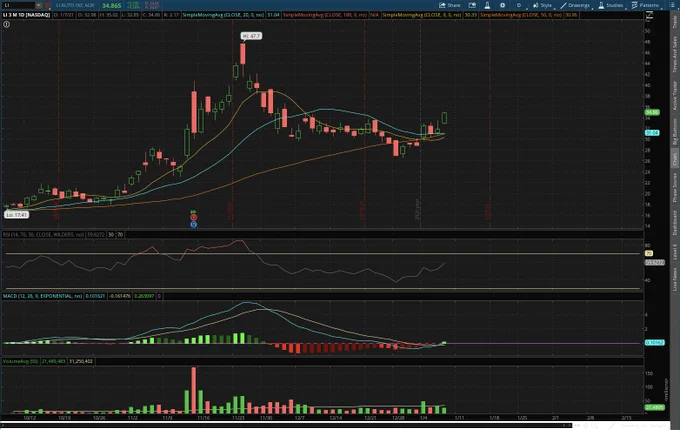Click the 11/16 date on time axis
The height and width of the screenshot is (430, 680).
pos(203,418)
